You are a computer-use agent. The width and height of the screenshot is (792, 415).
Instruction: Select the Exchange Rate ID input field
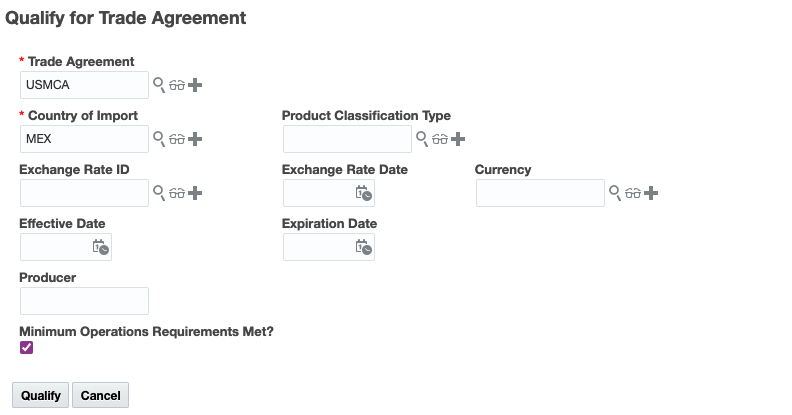pyautogui.click(x=84, y=193)
